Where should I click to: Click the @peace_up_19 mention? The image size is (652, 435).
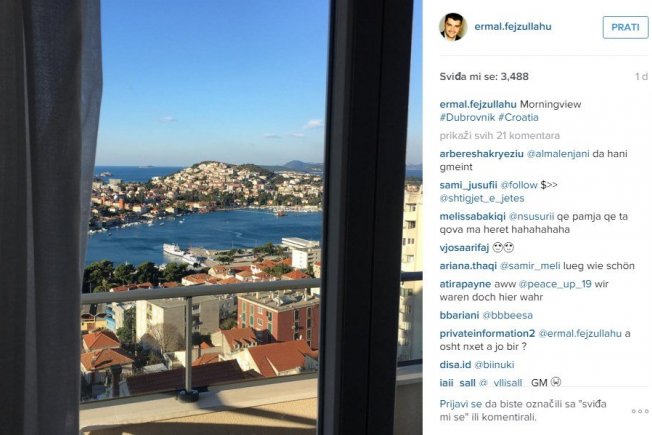555,284
